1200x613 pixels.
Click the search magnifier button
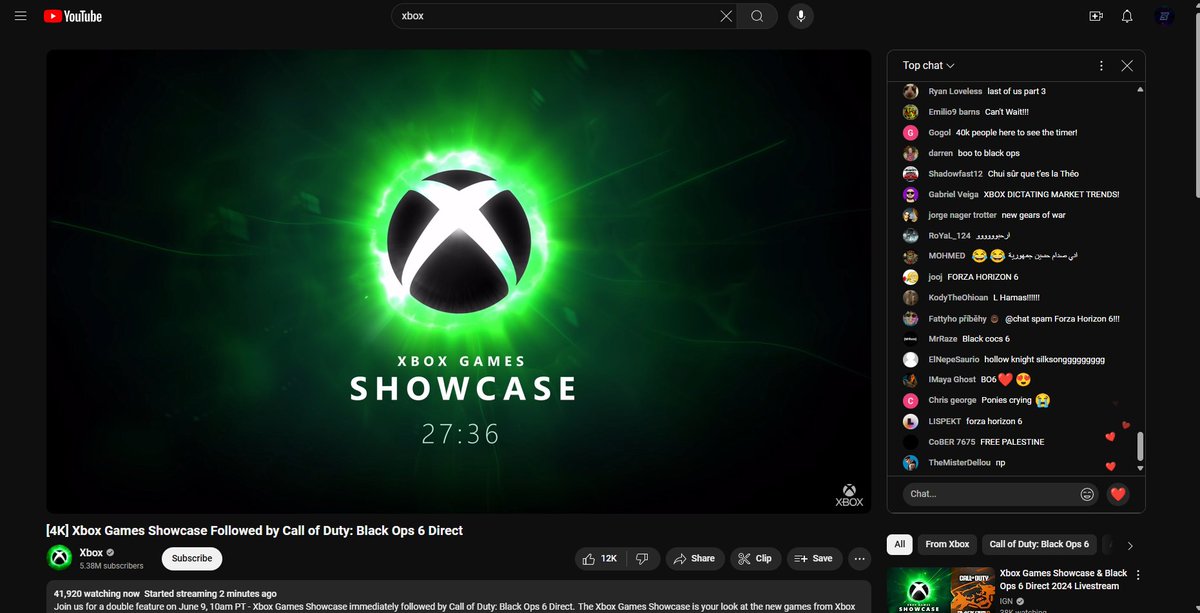(757, 16)
